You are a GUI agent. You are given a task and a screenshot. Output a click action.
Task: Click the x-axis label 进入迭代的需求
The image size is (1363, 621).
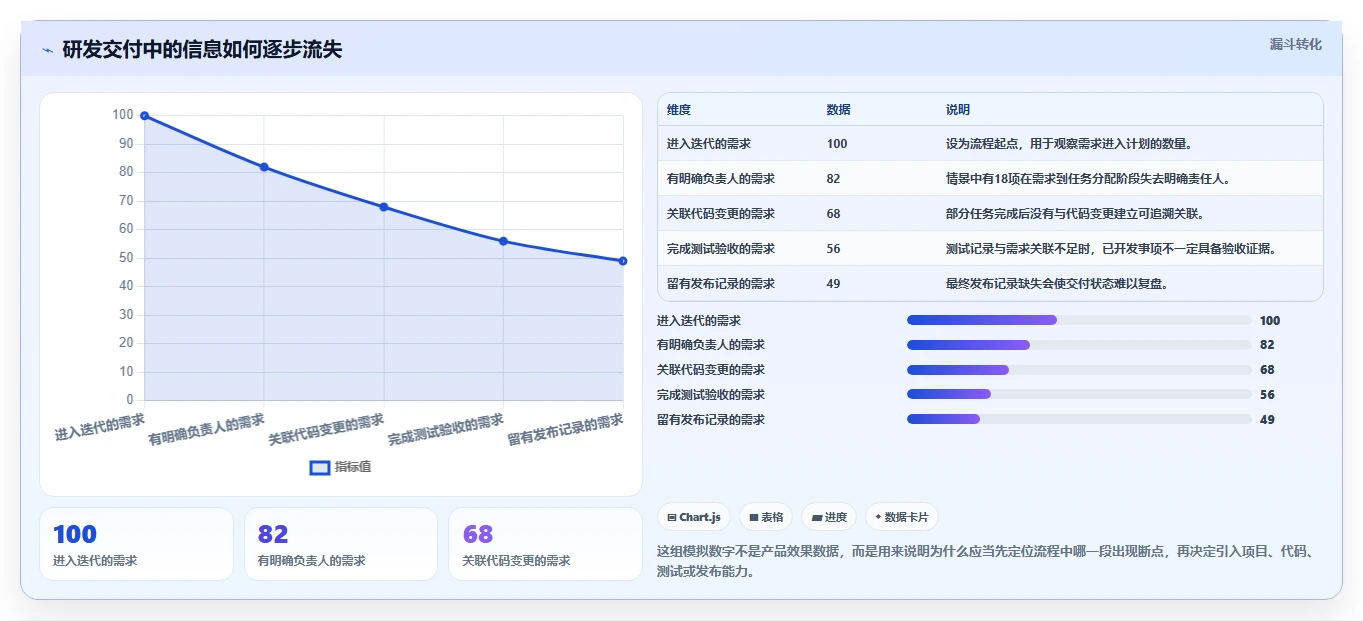coord(99,427)
